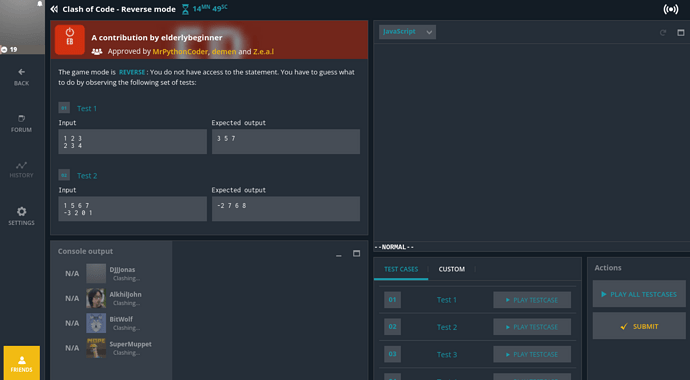This screenshot has width=690, height=380.
Task: Play testcase for Test 1
Action: click(x=532, y=300)
